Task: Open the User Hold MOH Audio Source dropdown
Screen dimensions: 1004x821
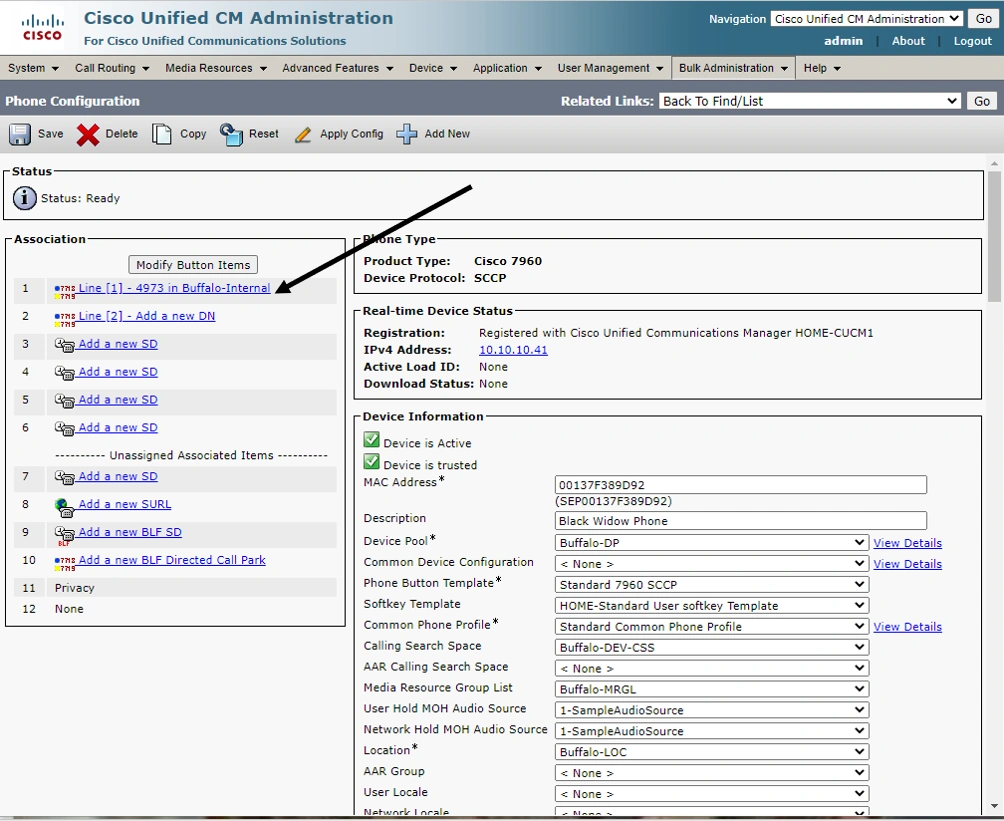Action: point(711,710)
